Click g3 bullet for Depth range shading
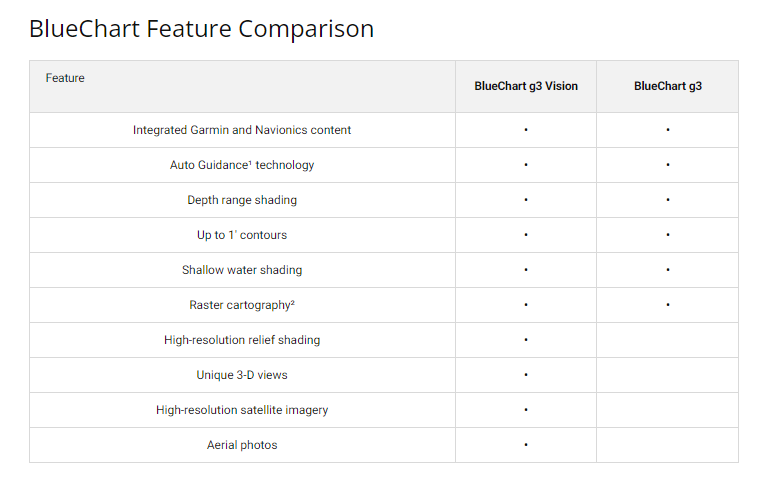760x479 pixels. [667, 200]
